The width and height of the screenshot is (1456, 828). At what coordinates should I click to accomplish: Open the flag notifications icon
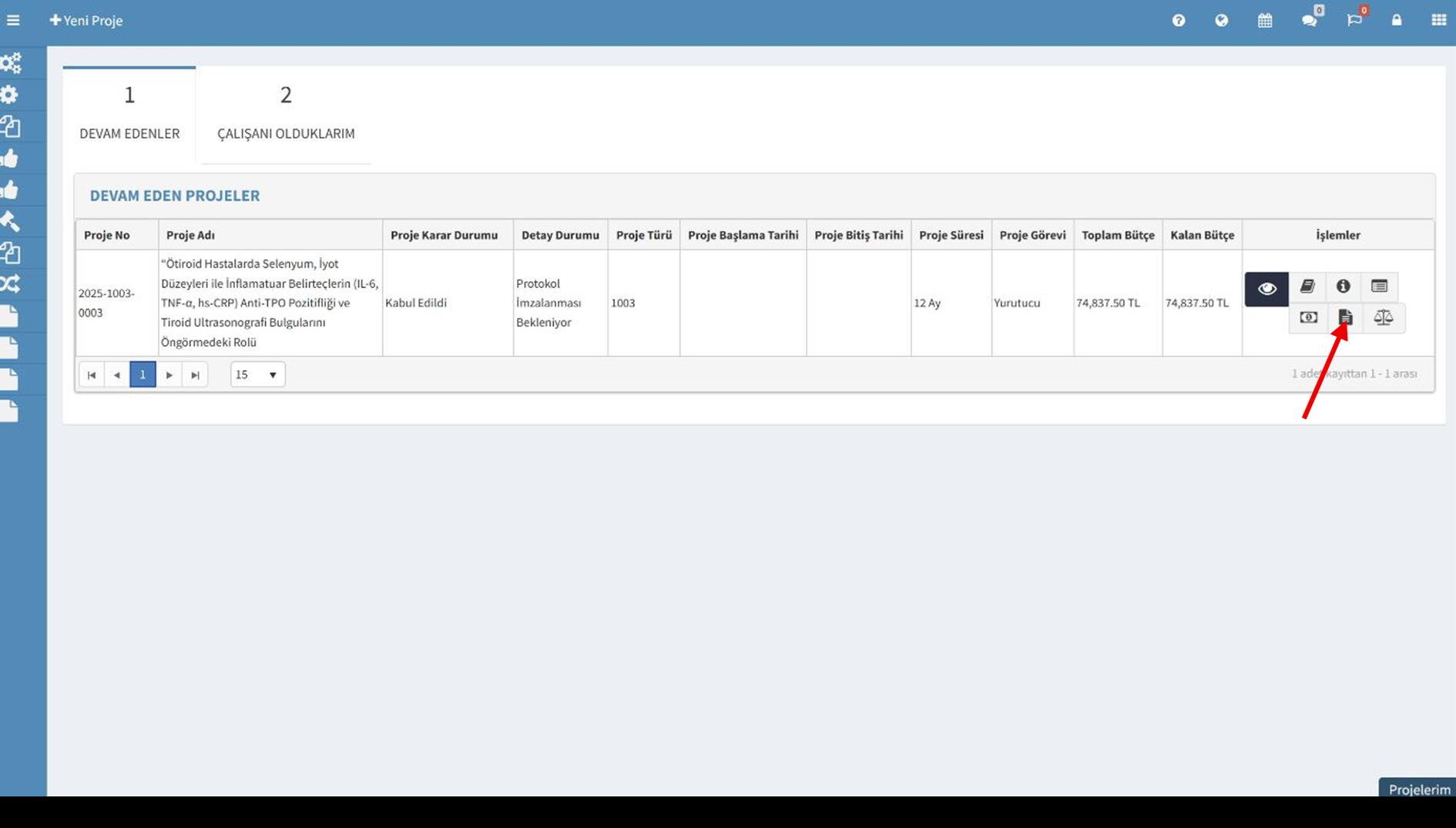(x=1354, y=21)
